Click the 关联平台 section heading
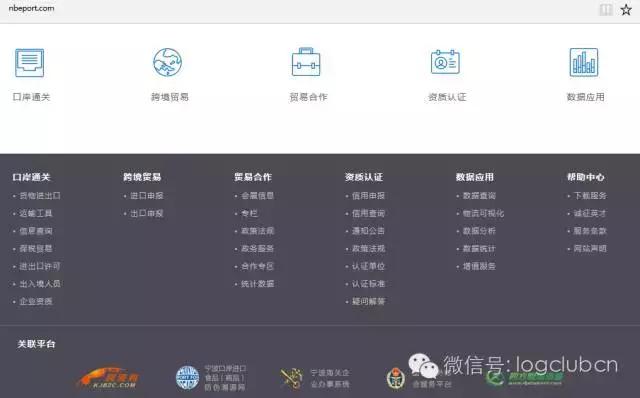640x398 pixels. [x=36, y=344]
